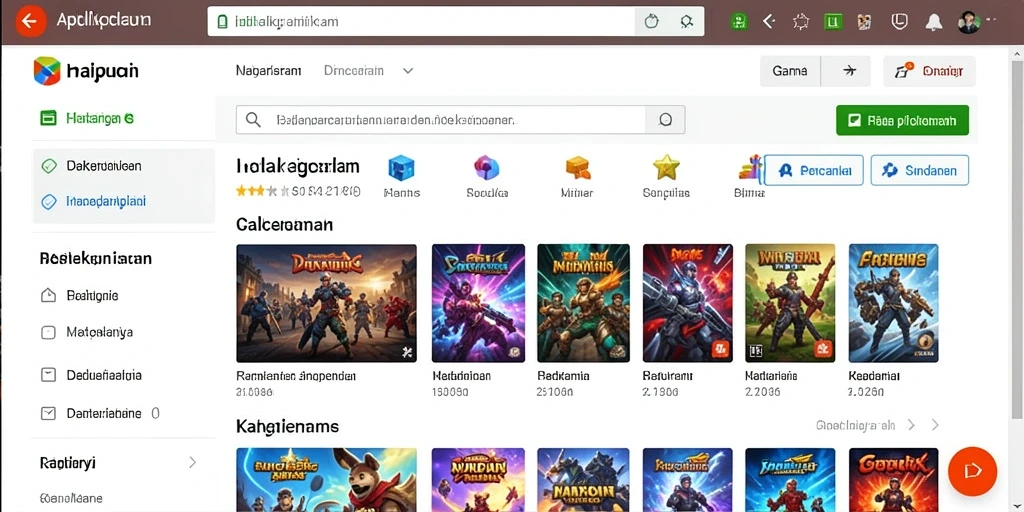Open the Badkamia game thumbnail
This screenshot has width=1024, height=512.
pos(583,303)
